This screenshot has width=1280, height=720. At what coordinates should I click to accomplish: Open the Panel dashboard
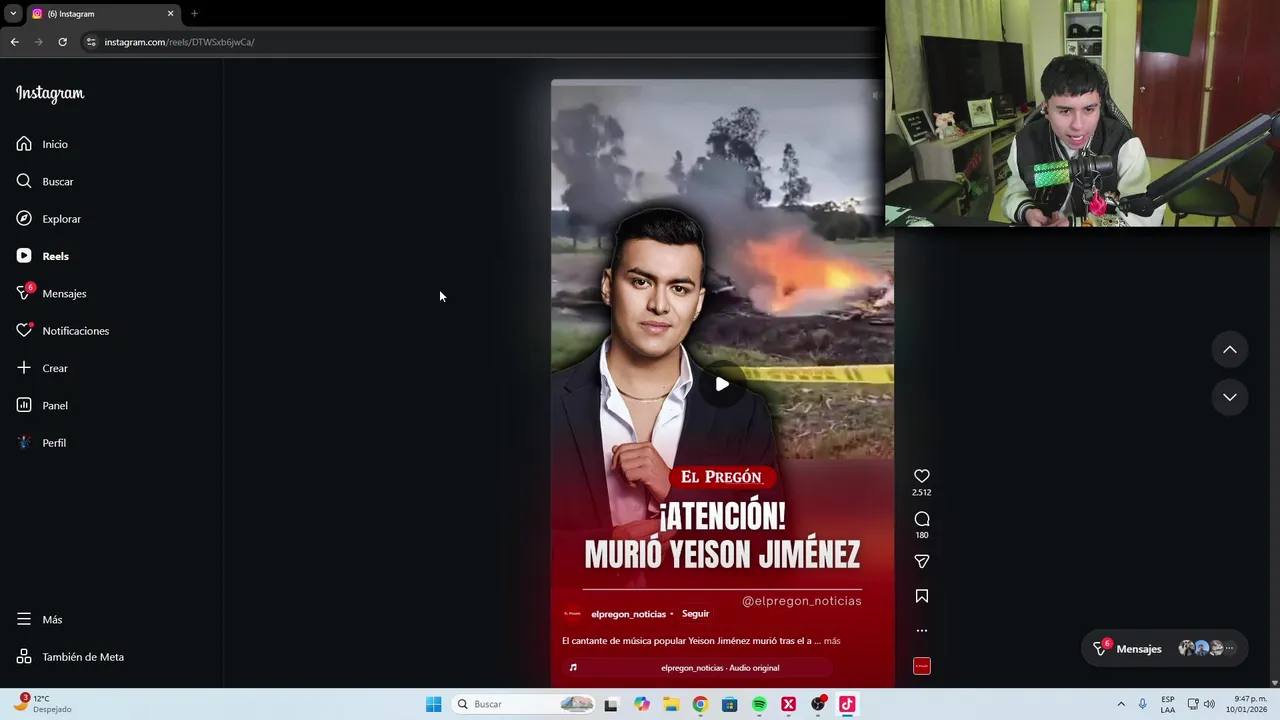[x=42, y=405]
